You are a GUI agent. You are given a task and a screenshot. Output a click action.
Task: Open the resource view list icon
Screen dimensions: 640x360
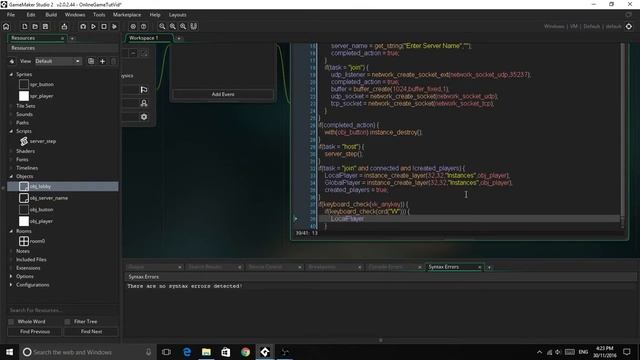click(x=91, y=61)
